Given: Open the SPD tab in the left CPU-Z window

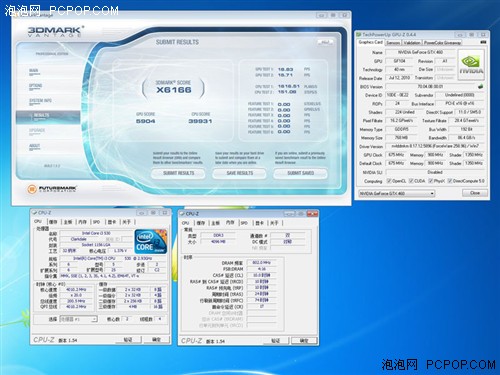Looking at the screenshot, I should tap(97, 222).
